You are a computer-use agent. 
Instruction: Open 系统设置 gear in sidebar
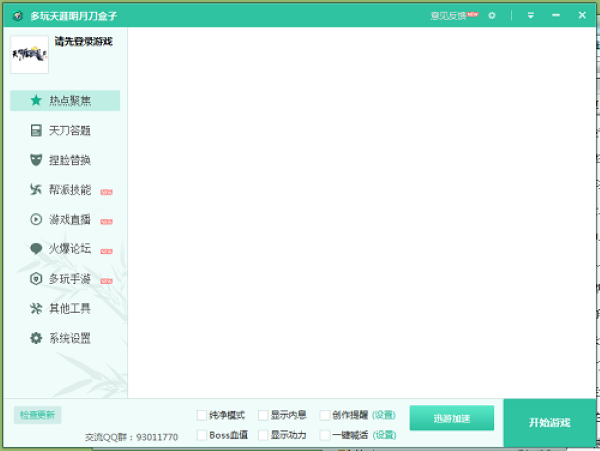[x=36, y=338]
